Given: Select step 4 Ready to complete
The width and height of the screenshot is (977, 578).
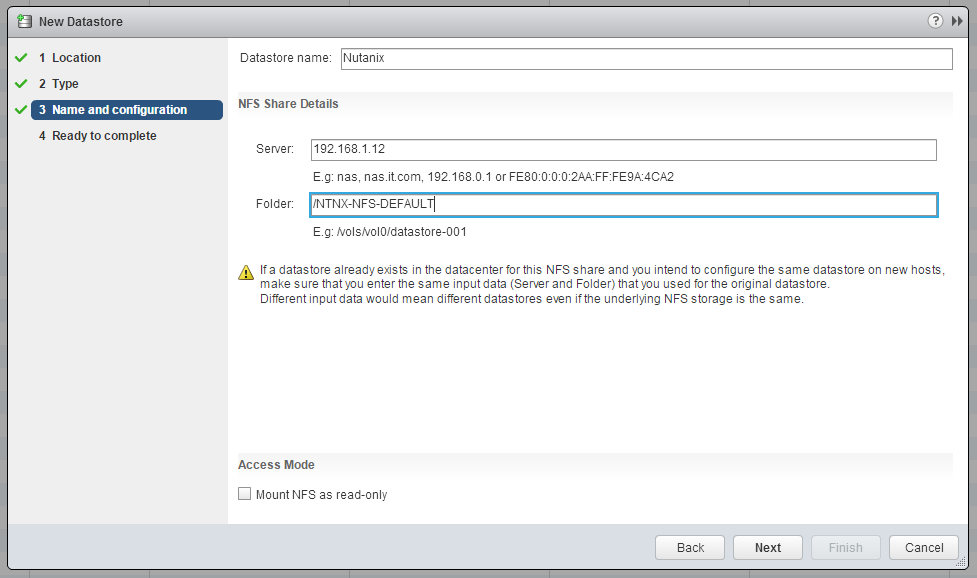Looking at the screenshot, I should [x=104, y=136].
